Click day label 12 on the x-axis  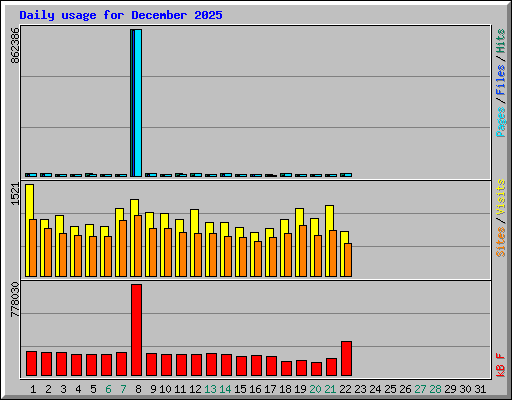click(x=195, y=389)
